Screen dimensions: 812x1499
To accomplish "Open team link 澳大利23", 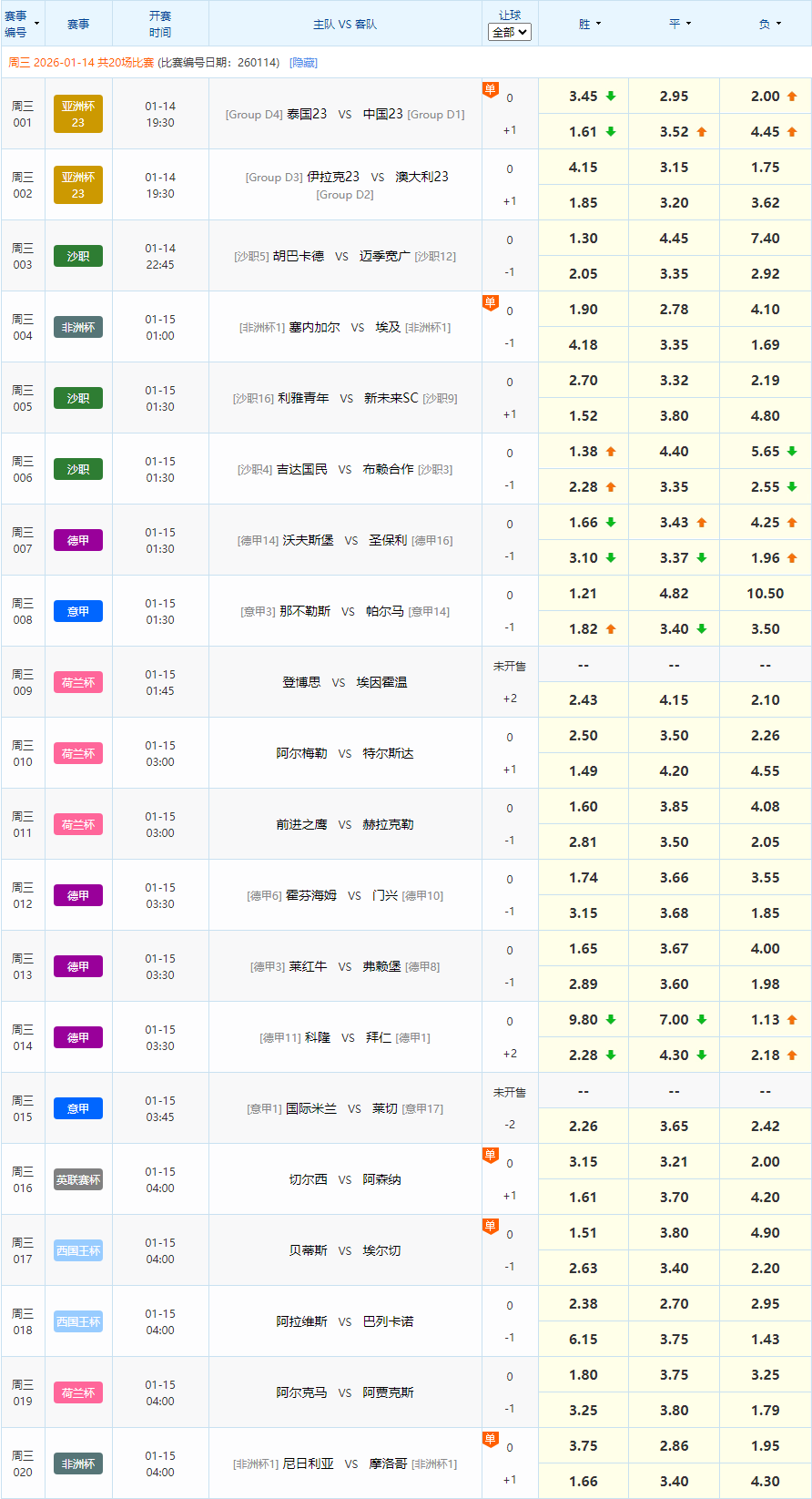I will [x=421, y=177].
